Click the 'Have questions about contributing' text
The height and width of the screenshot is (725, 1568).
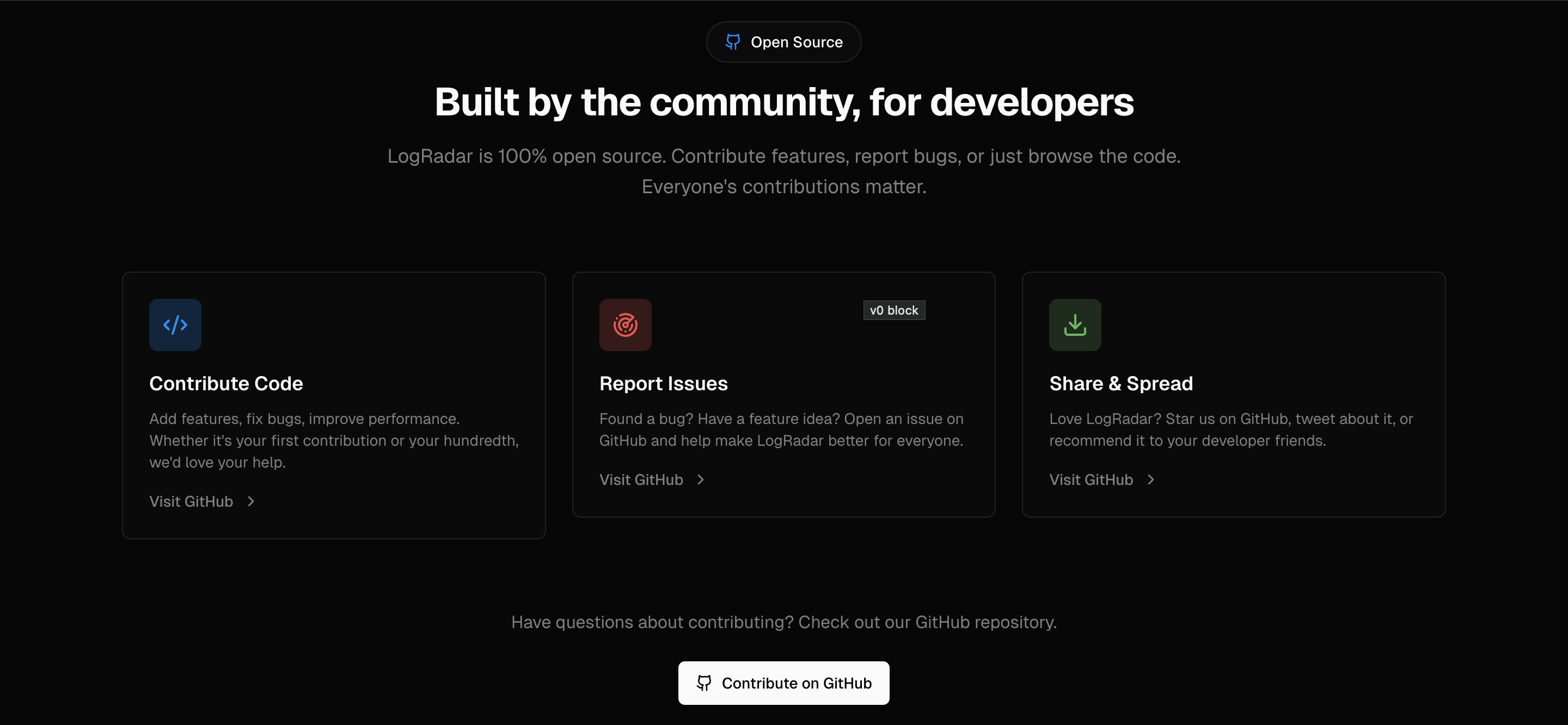click(x=783, y=622)
